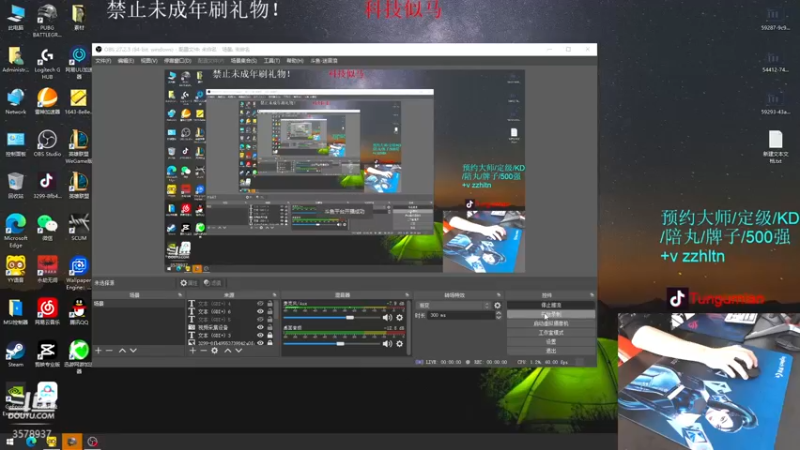Lock the 文本 (GDI+) 4 source
Image resolution: width=800 pixels, height=450 pixels.
[270, 304]
